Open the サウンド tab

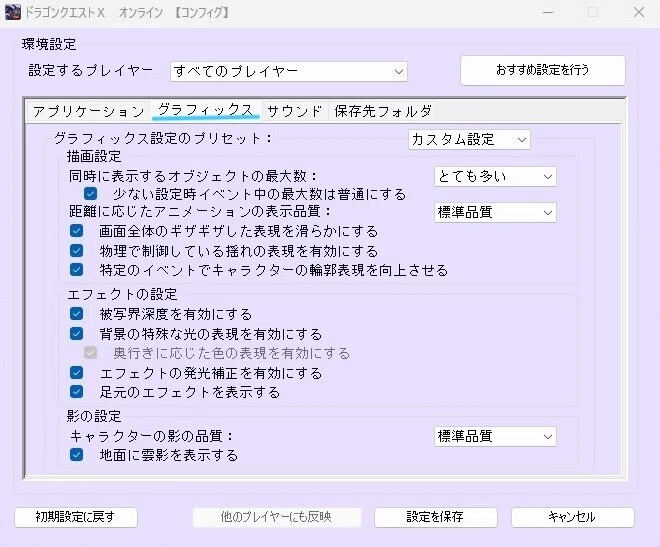(295, 111)
